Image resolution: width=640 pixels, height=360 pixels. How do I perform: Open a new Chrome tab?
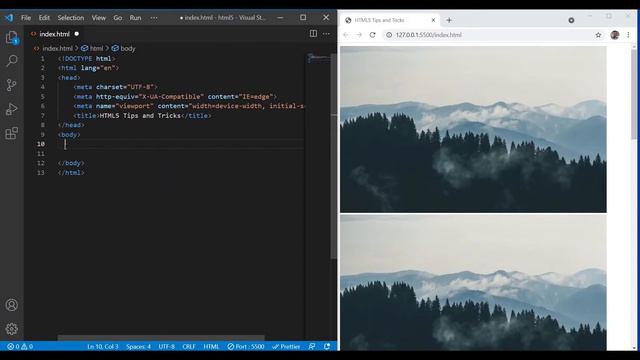(449, 20)
